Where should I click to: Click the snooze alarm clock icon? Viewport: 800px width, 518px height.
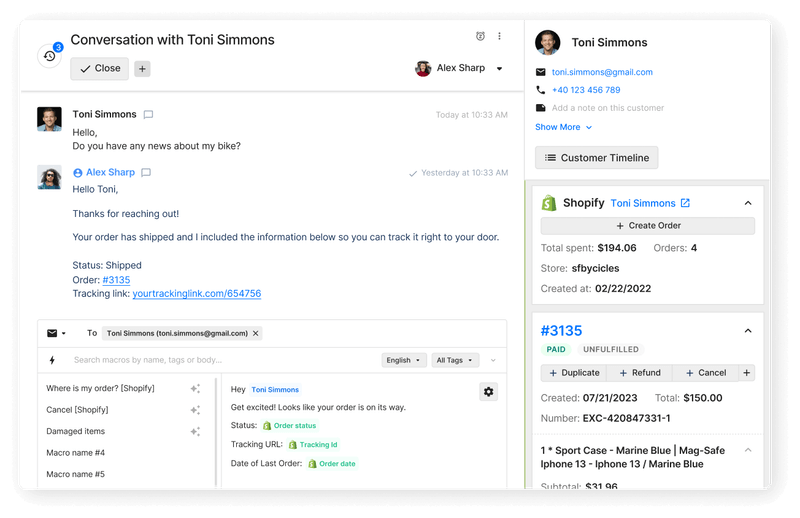pos(480,37)
